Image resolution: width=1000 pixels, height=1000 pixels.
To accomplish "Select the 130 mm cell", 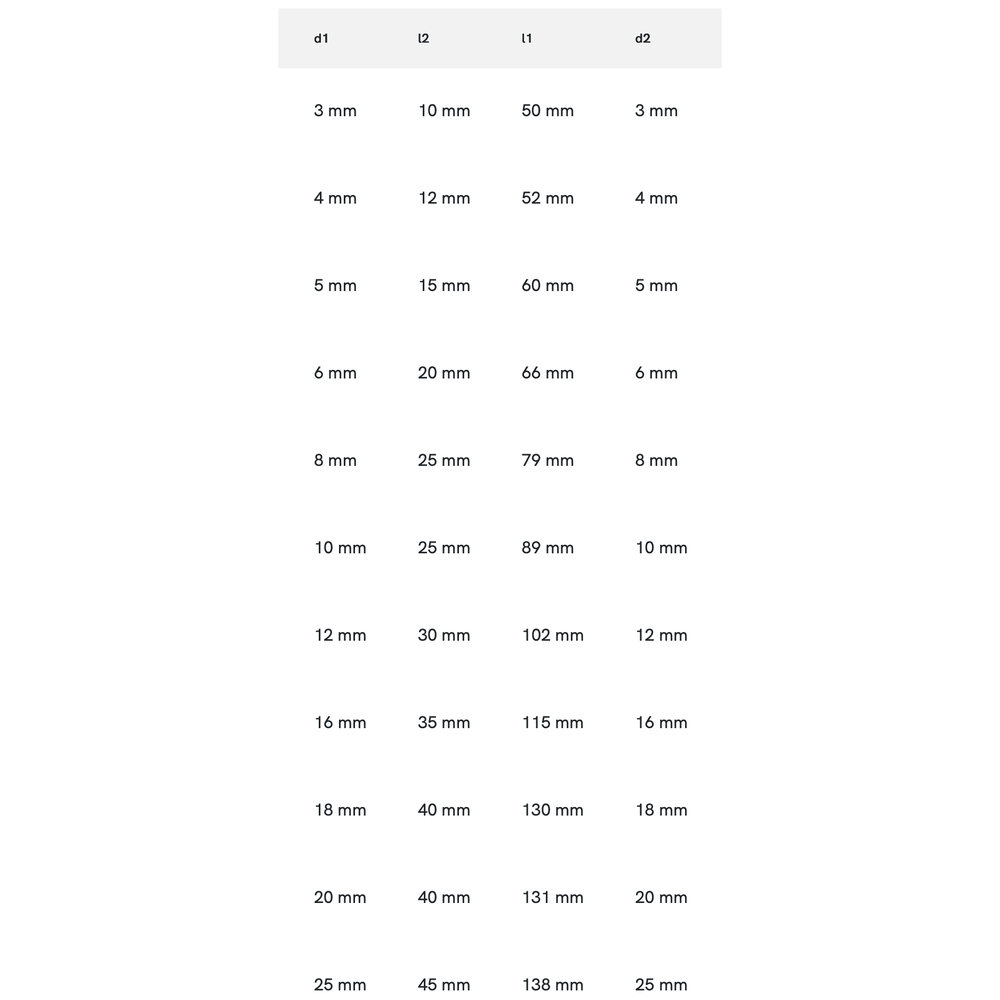I will click(553, 810).
